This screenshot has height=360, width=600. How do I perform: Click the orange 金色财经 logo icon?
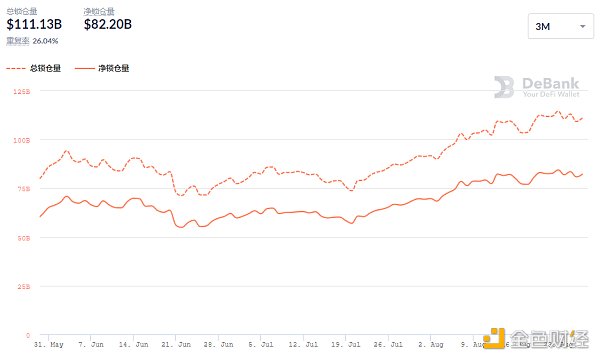[x=494, y=338]
